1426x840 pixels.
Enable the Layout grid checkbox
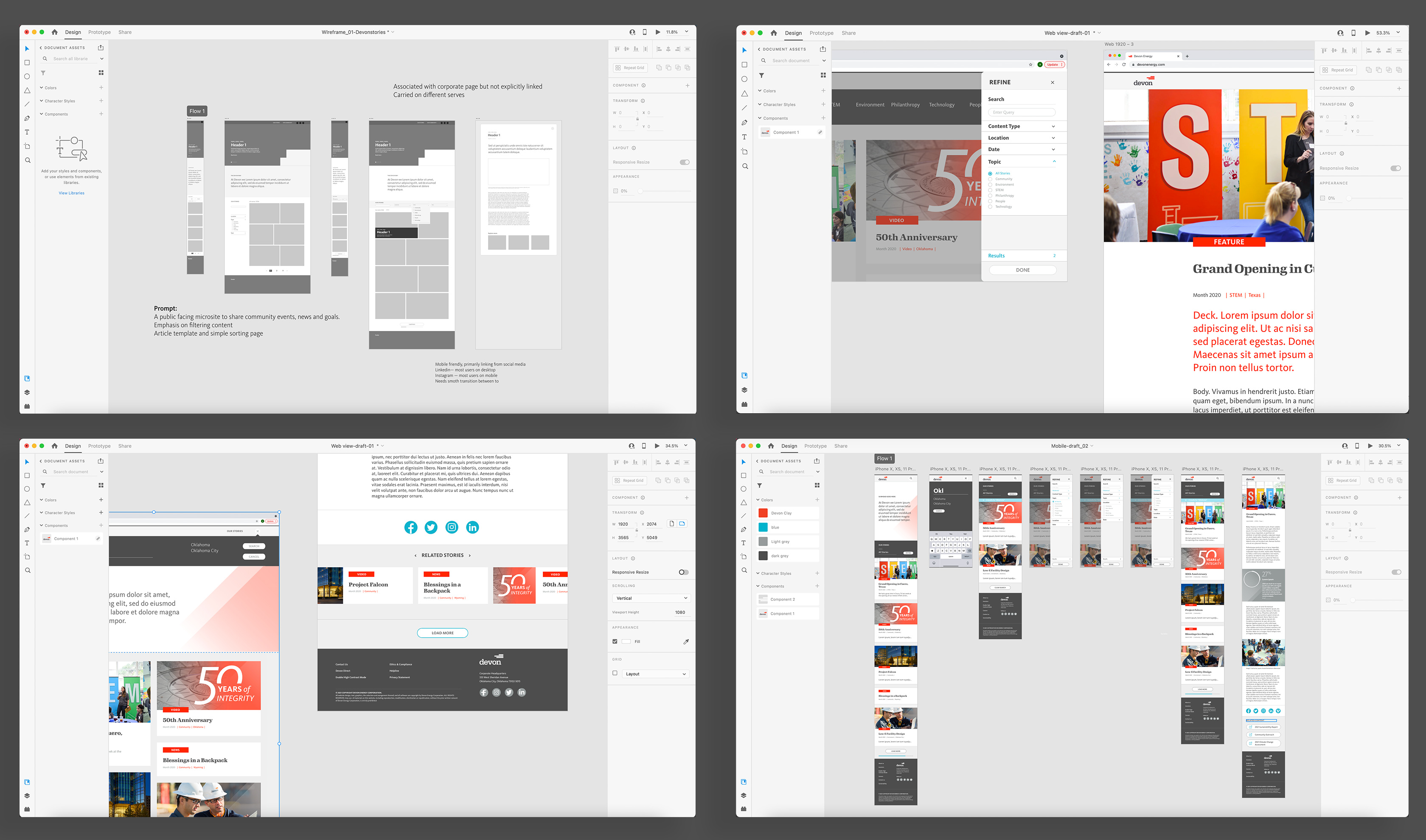615,674
